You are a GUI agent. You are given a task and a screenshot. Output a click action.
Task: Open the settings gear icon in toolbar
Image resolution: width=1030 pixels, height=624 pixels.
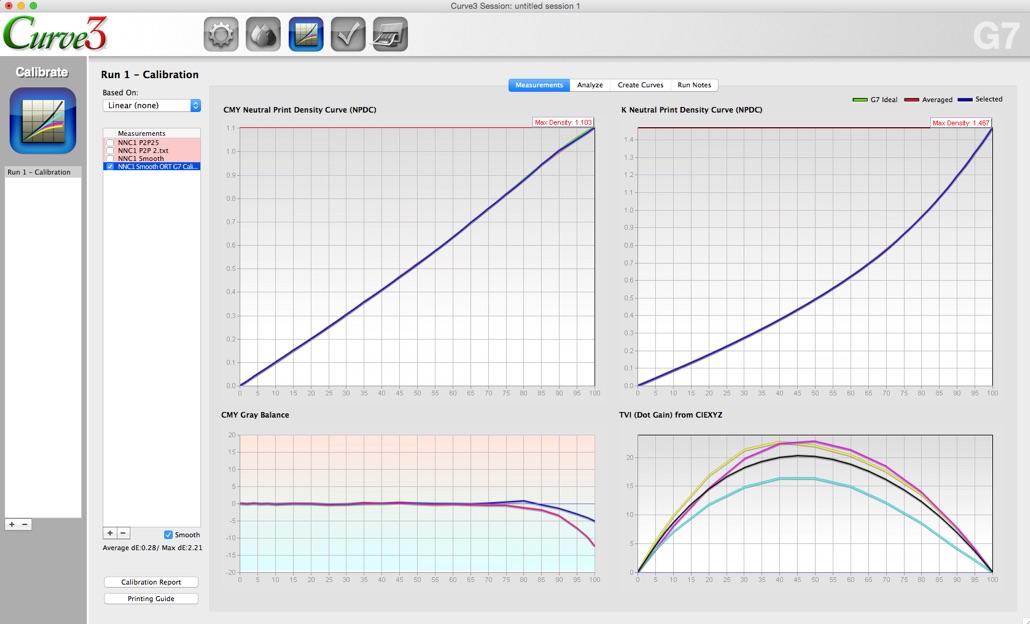(x=221, y=33)
